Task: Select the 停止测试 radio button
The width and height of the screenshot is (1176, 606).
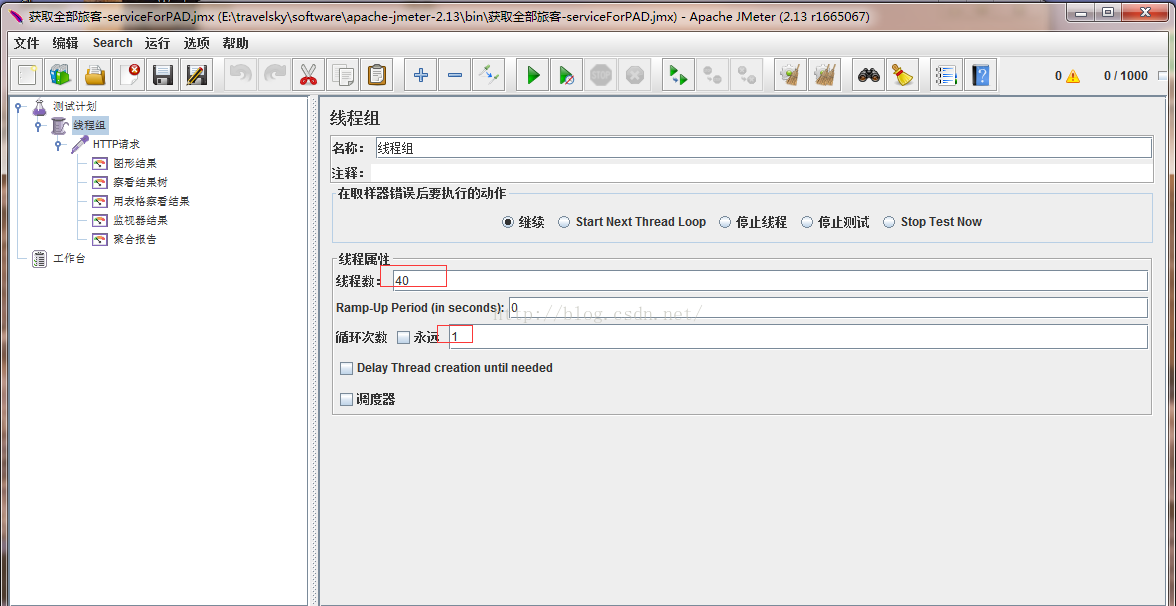Action: tap(807, 222)
